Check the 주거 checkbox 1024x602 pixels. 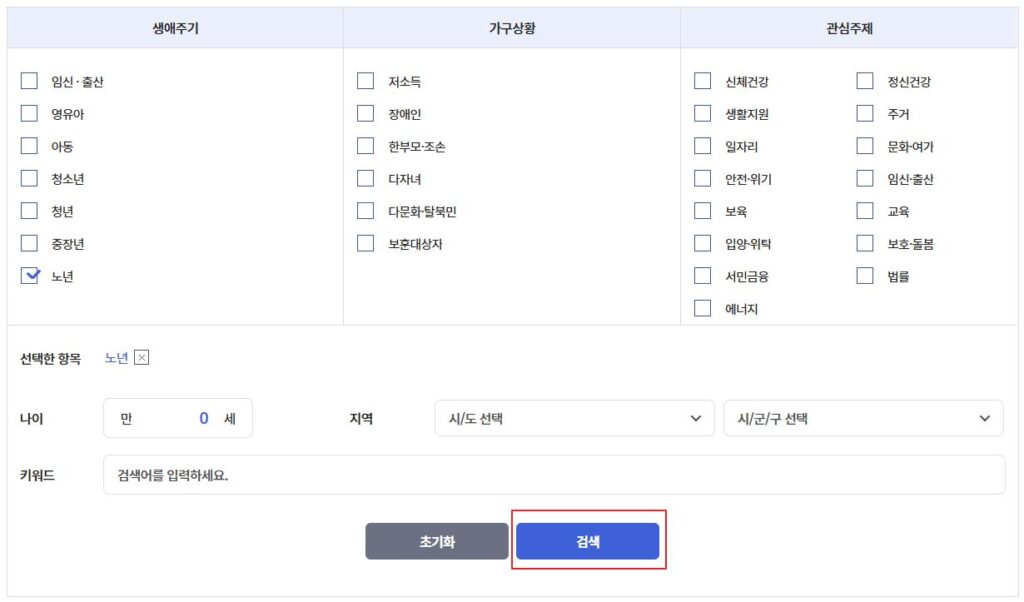point(865,114)
